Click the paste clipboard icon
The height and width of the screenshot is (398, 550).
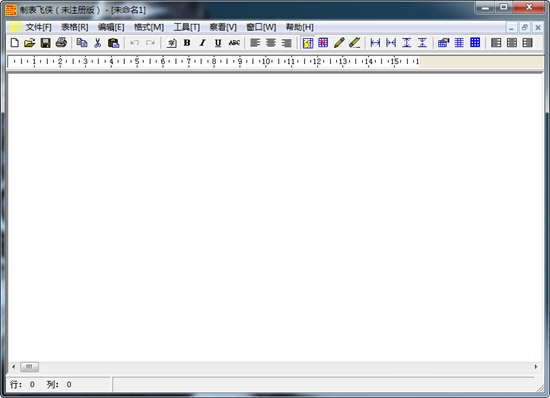pyautogui.click(x=113, y=43)
